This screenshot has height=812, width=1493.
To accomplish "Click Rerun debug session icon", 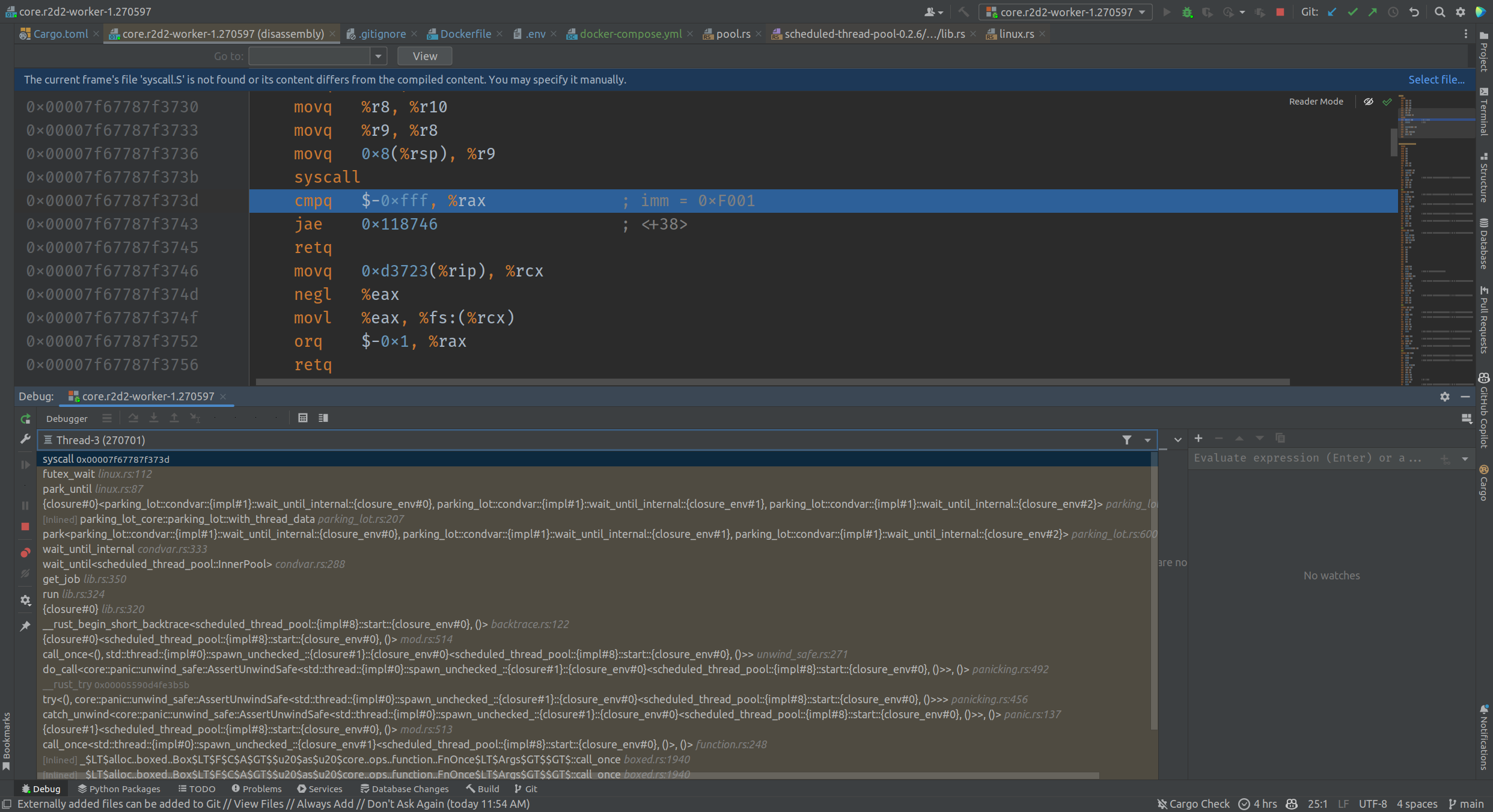I will [x=25, y=419].
